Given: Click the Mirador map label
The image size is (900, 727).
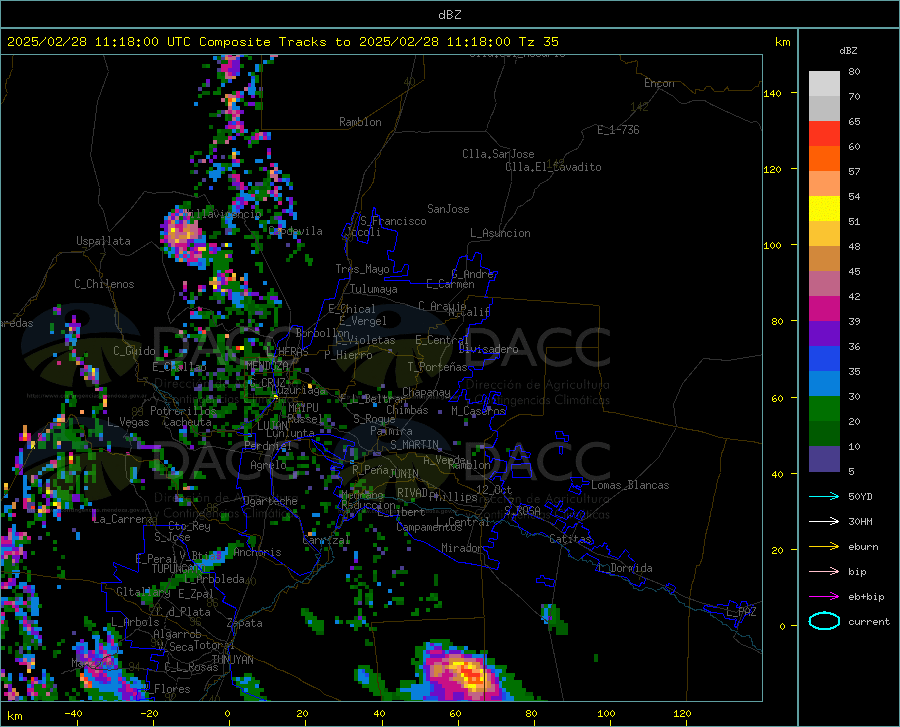Looking at the screenshot, I should pos(461,548).
